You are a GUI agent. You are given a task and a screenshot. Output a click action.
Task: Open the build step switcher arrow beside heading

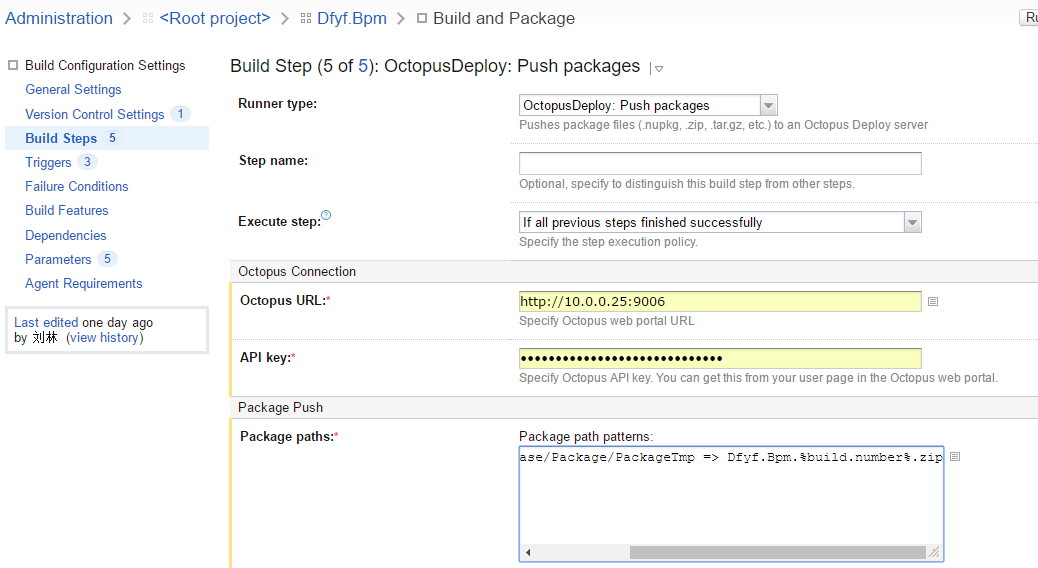[x=658, y=68]
